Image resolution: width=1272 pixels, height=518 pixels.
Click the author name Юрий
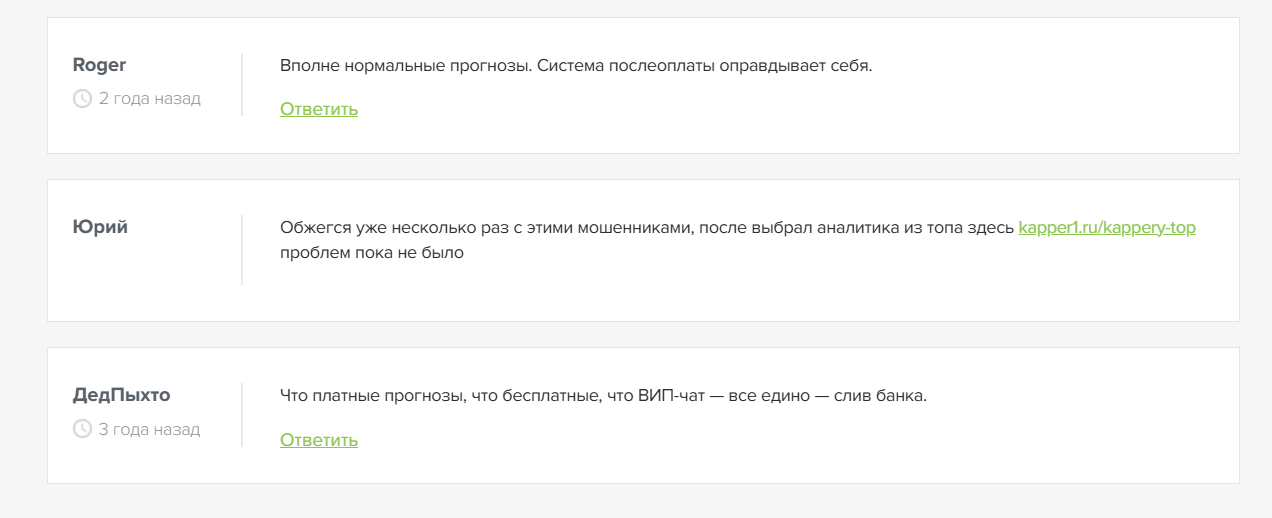[x=100, y=227]
